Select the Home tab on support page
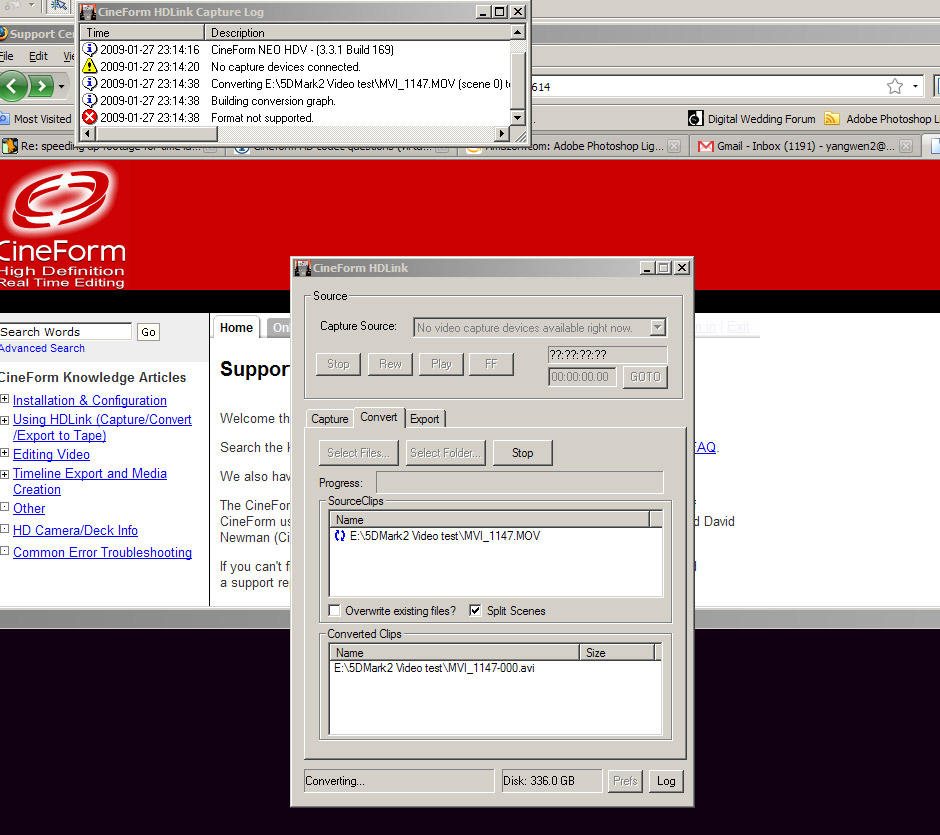The width and height of the screenshot is (940, 835). [236, 328]
